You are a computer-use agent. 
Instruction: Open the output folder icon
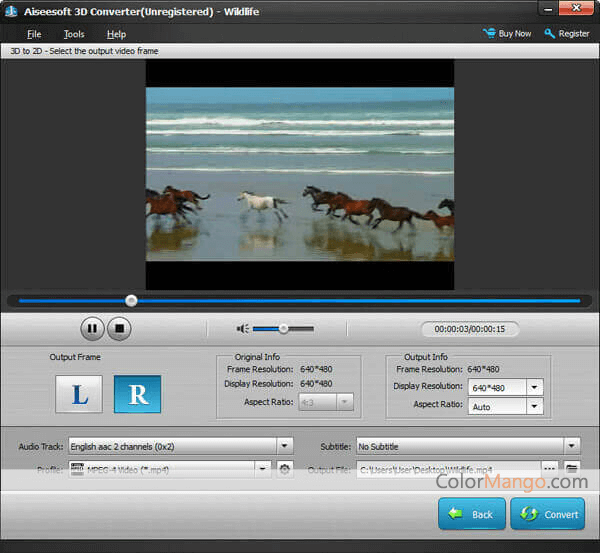click(x=572, y=468)
